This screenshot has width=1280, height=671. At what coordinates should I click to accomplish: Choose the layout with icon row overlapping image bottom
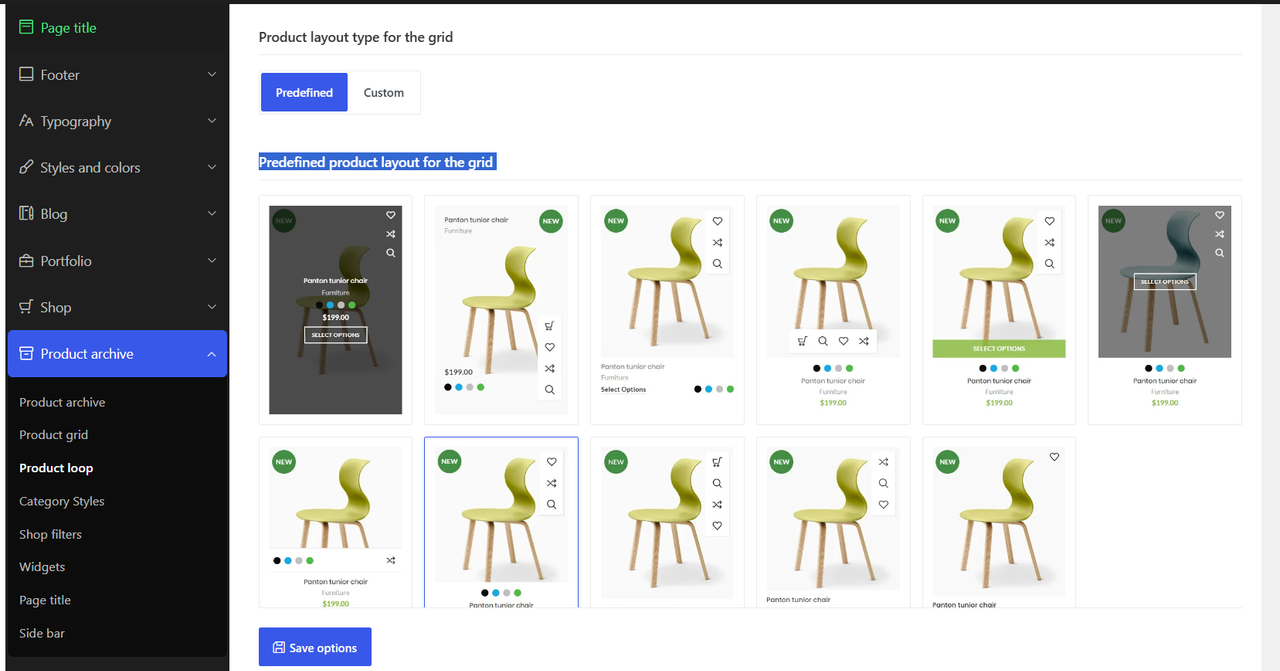click(x=833, y=310)
